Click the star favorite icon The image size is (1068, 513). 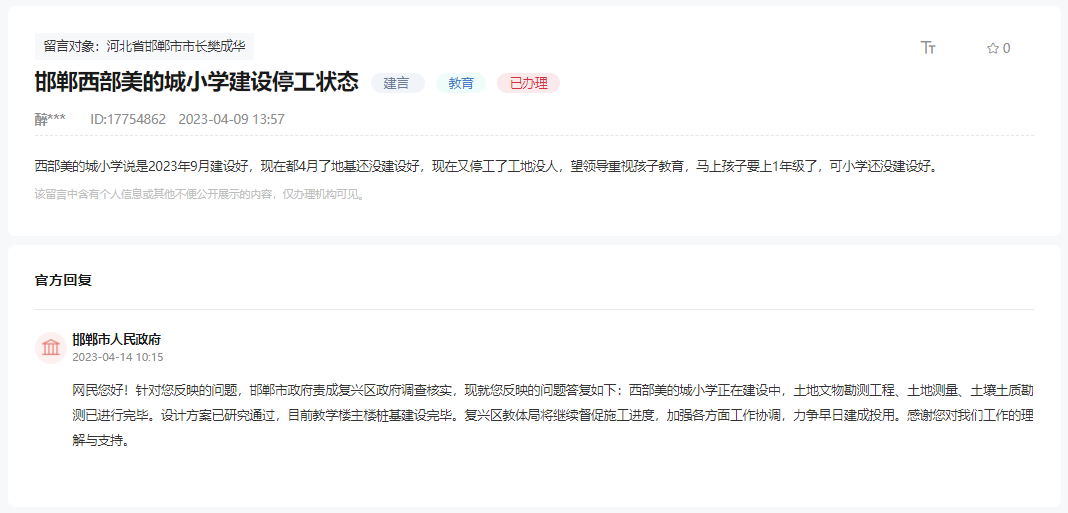(992, 48)
